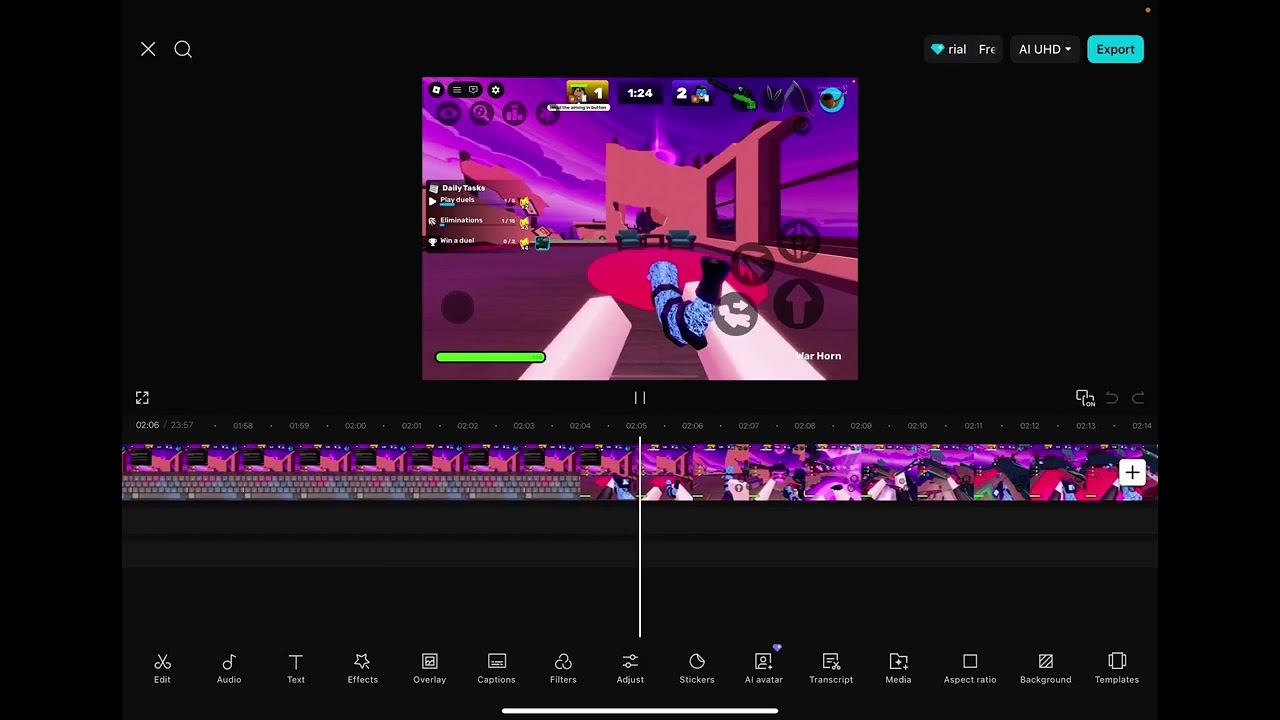The width and height of the screenshot is (1280, 720).
Task: Click the 02:13 mark on timeline ruler
Action: click(1085, 426)
